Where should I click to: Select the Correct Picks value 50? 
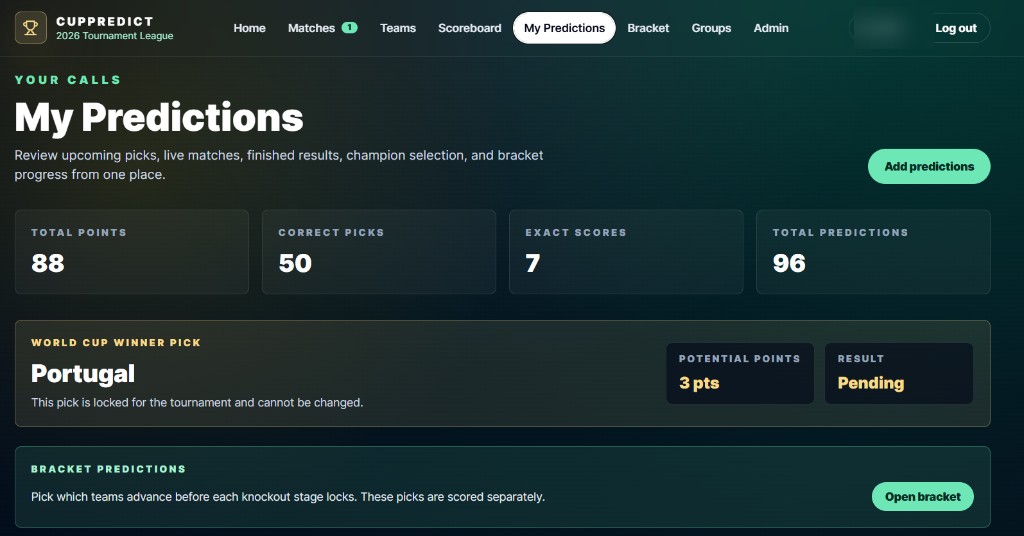[x=295, y=263]
